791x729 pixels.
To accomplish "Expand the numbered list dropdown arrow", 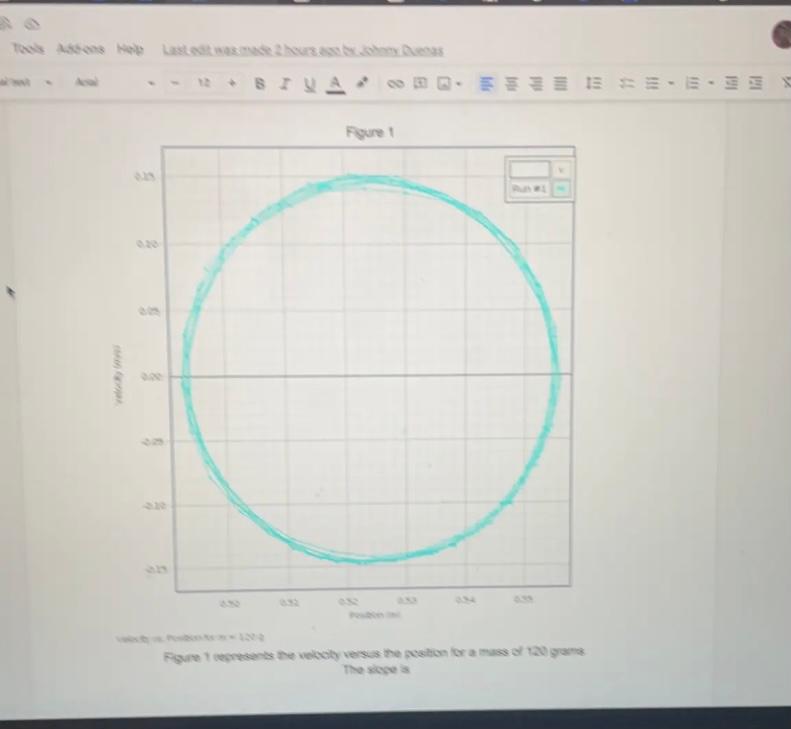I will (x=711, y=83).
